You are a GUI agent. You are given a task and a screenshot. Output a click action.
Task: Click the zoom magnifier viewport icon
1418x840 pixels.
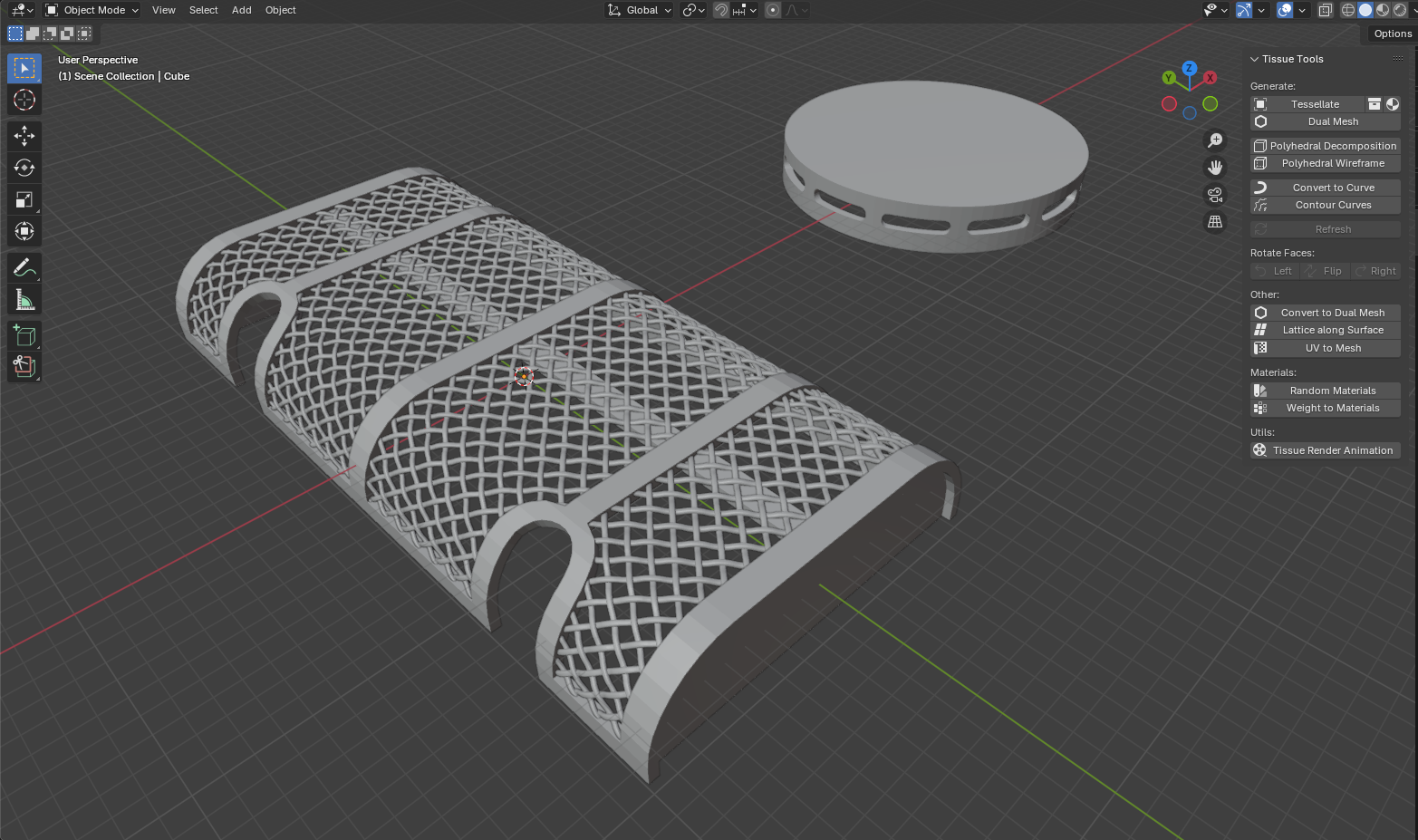(x=1215, y=140)
